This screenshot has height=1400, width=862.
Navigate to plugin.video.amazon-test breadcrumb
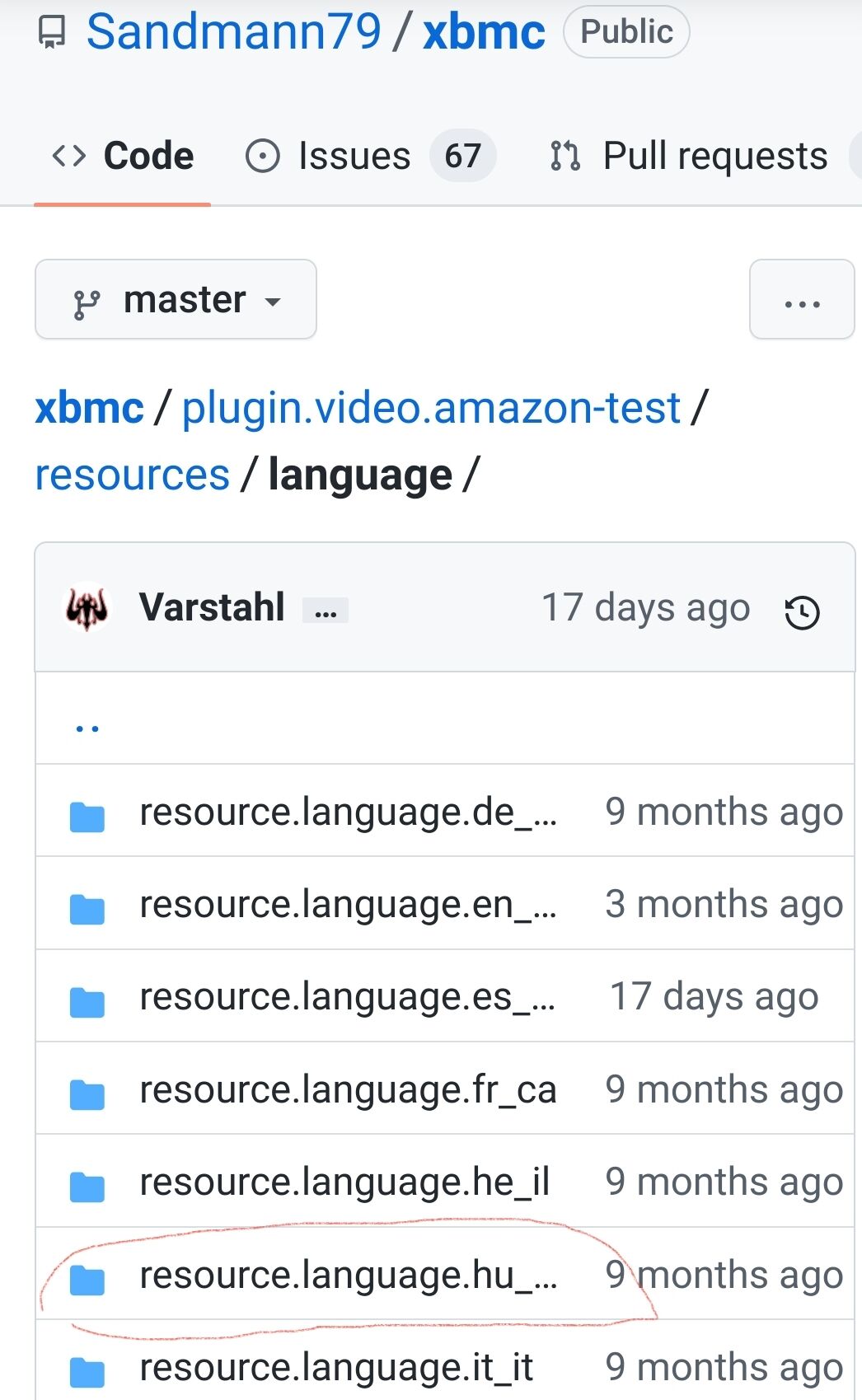coord(431,408)
